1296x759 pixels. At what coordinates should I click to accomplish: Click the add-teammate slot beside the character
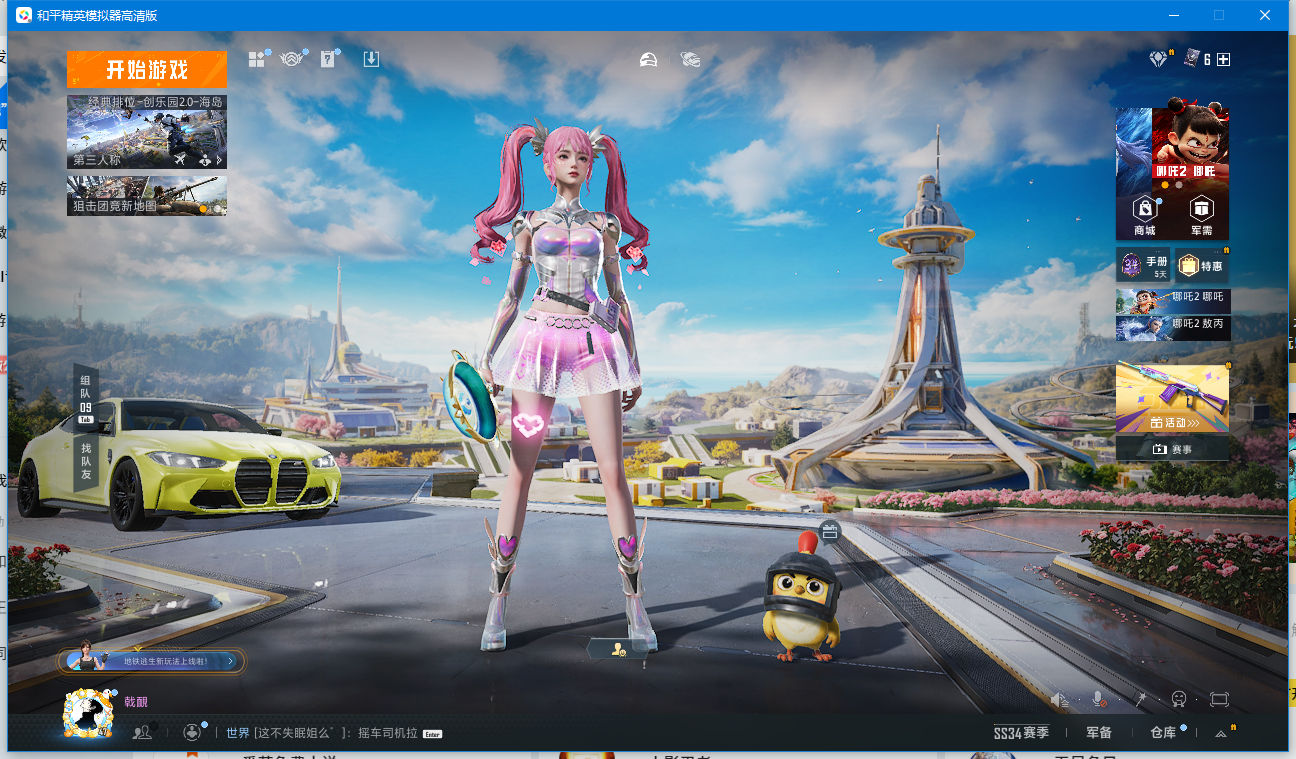click(618, 650)
